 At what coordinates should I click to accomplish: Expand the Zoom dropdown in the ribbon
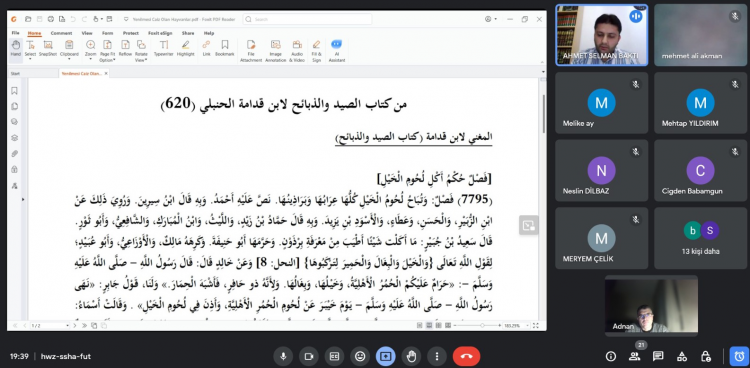91,51
